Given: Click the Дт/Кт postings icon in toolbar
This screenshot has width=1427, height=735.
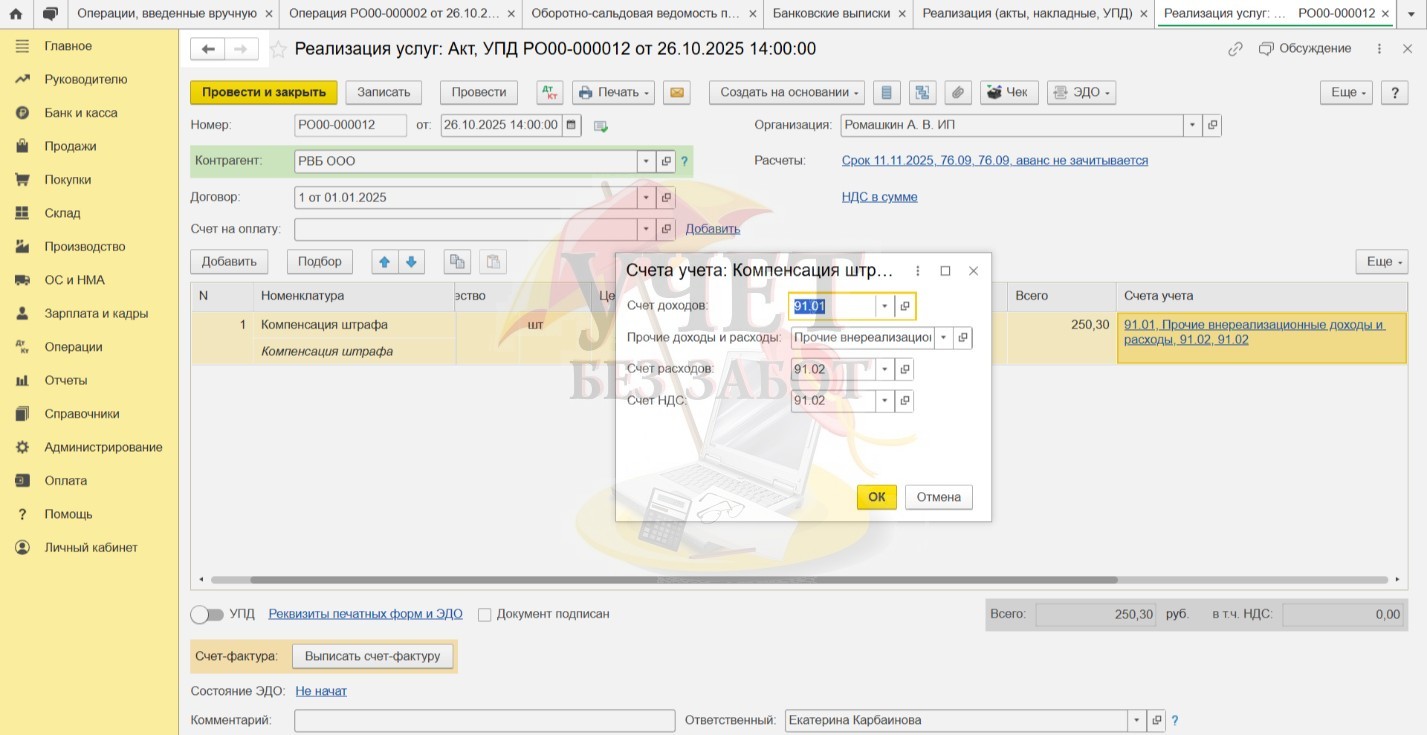Looking at the screenshot, I should (550, 92).
